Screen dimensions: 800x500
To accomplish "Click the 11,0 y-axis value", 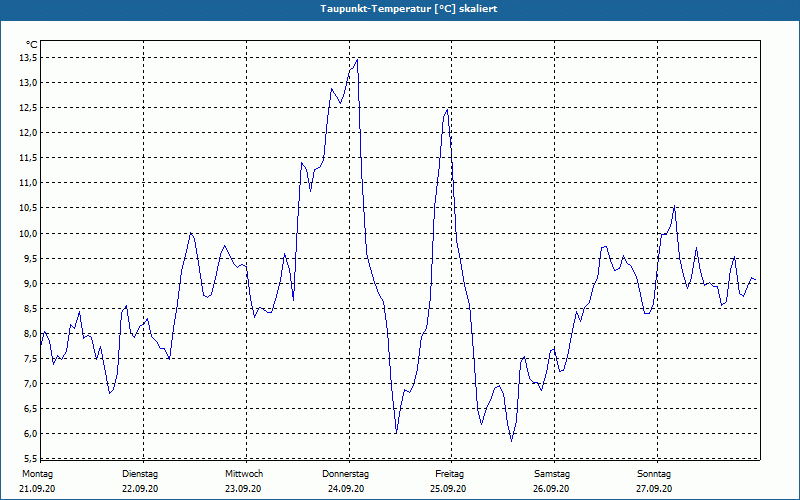I will pos(29,183).
